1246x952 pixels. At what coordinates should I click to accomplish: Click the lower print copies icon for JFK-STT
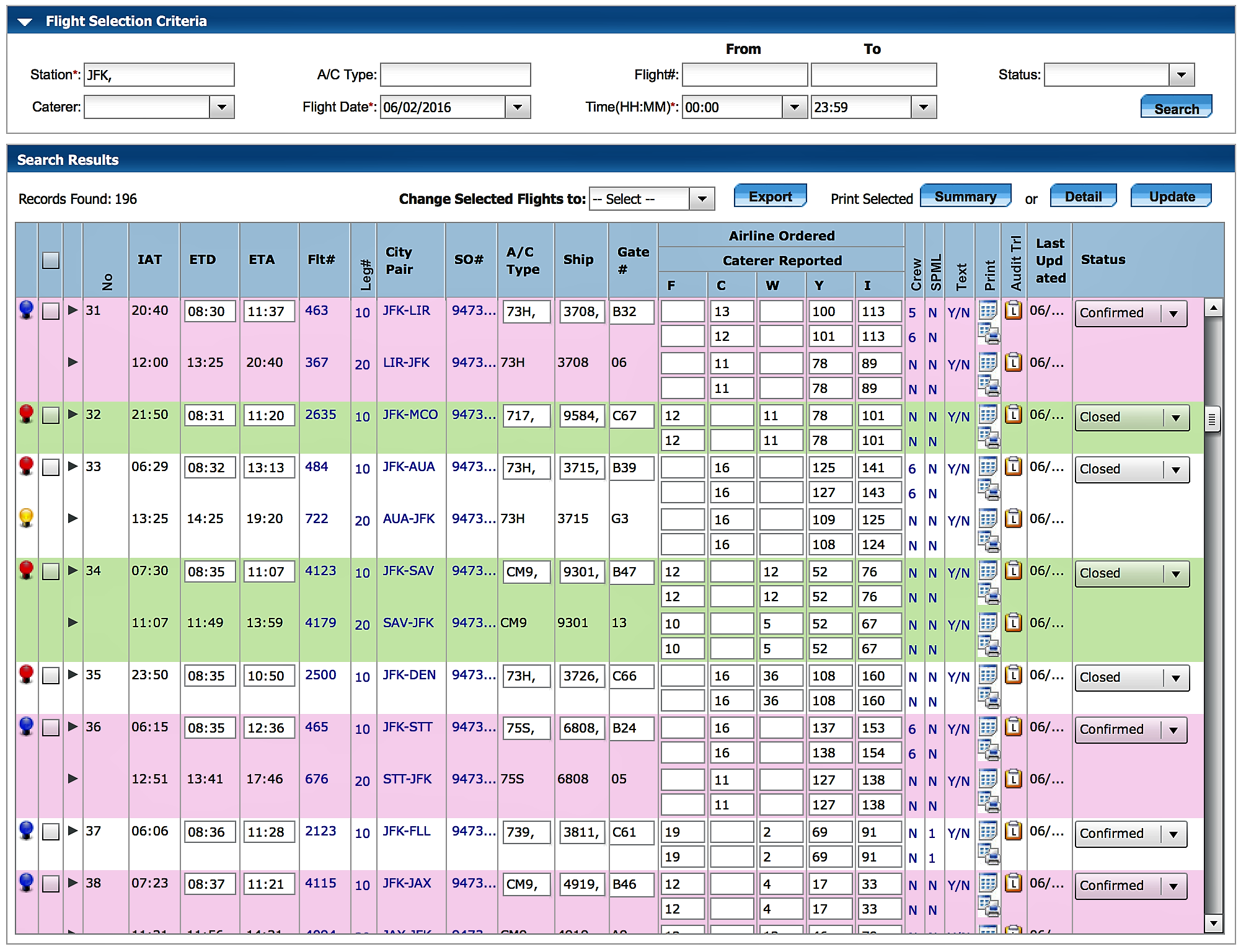989,751
